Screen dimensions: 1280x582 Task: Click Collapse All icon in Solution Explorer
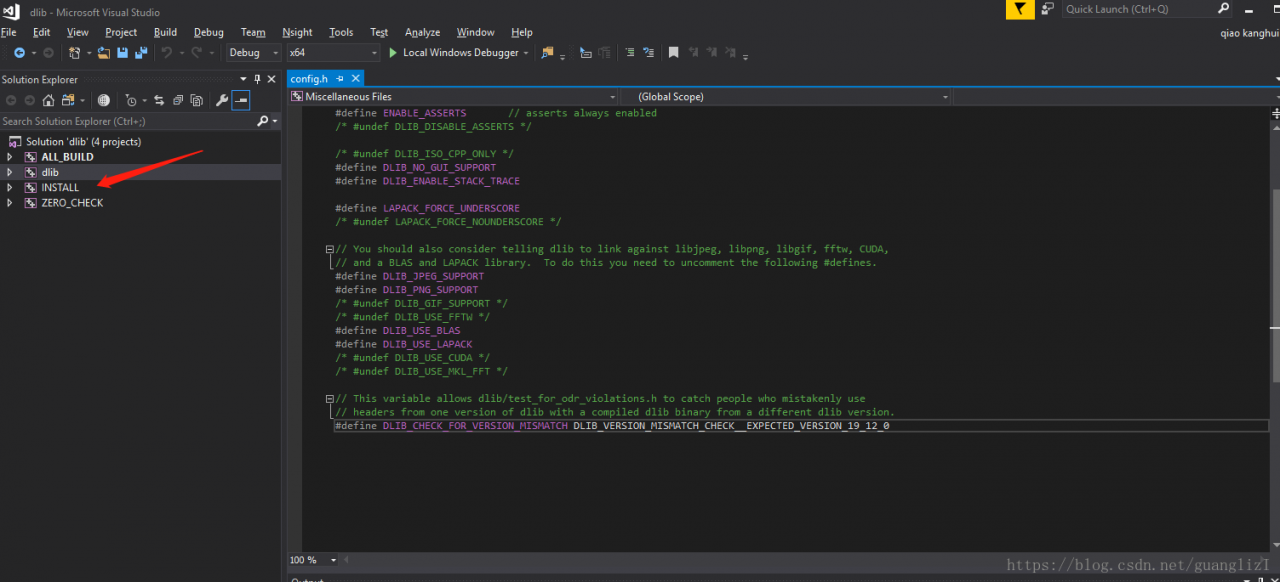177,100
